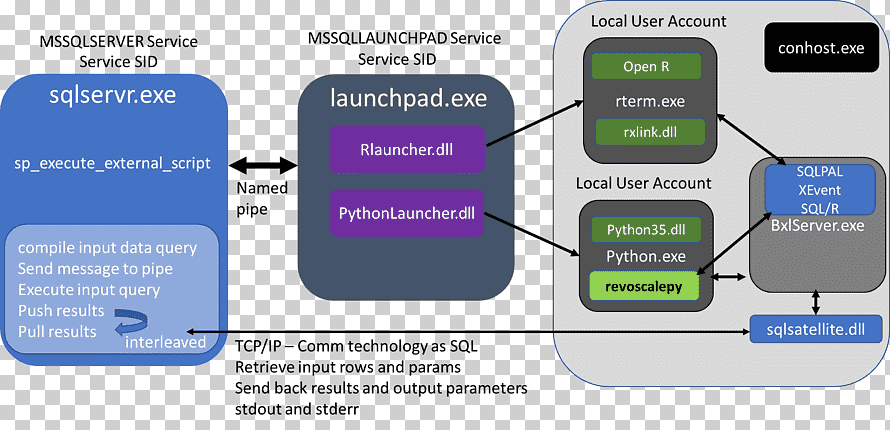The image size is (890, 430).
Task: Click the interleaved text
Action: (165, 342)
